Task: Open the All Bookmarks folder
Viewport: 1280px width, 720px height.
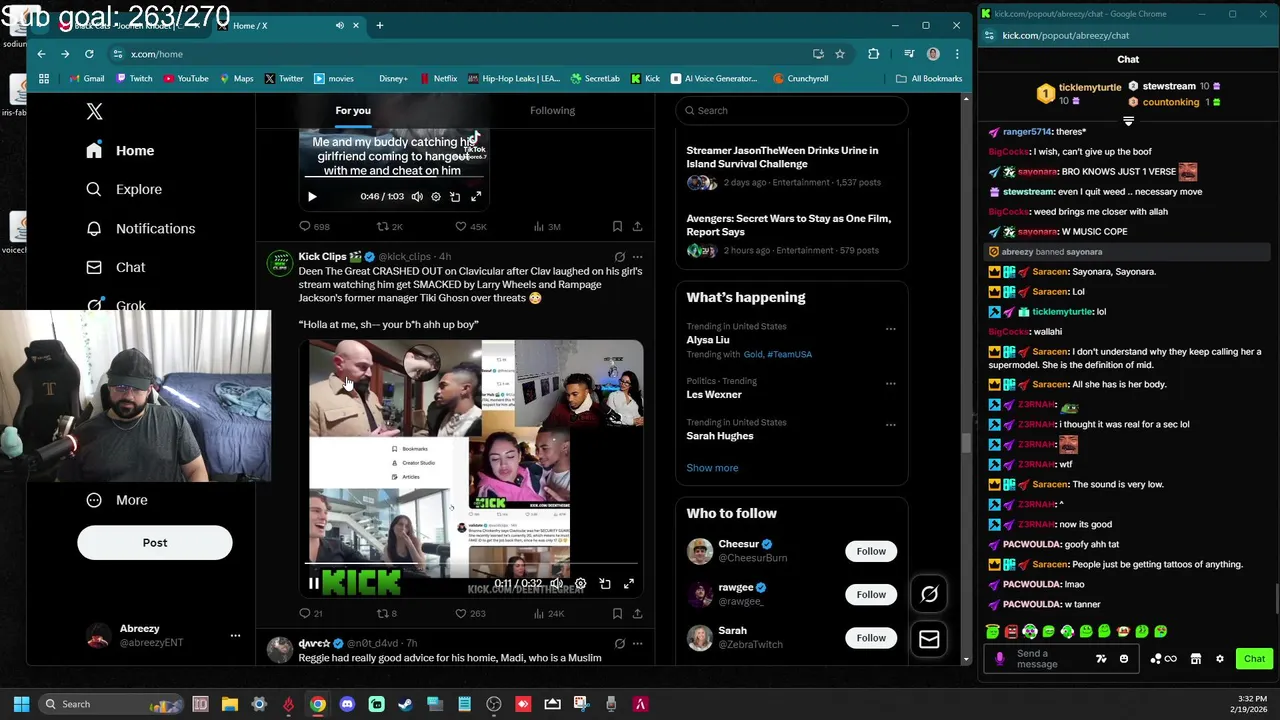Action: pyautogui.click(x=929, y=78)
